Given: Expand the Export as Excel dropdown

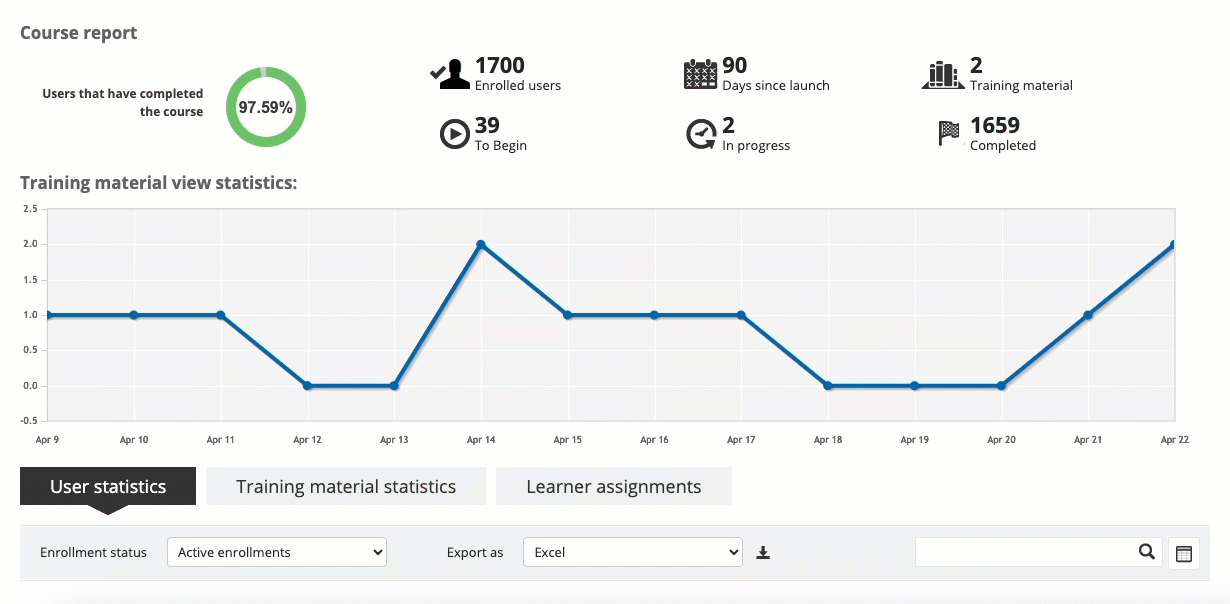Looking at the screenshot, I should click(633, 552).
